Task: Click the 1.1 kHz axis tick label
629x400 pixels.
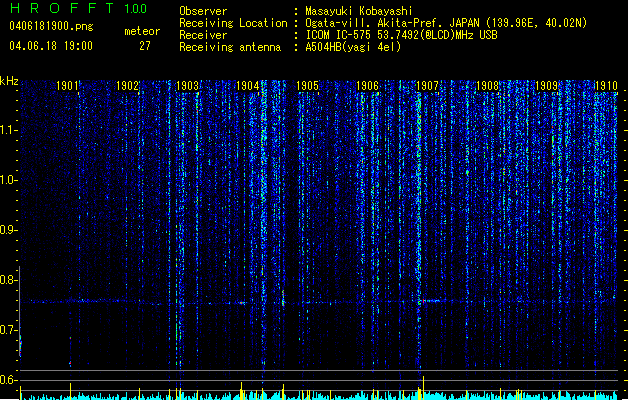Action: coord(8,130)
